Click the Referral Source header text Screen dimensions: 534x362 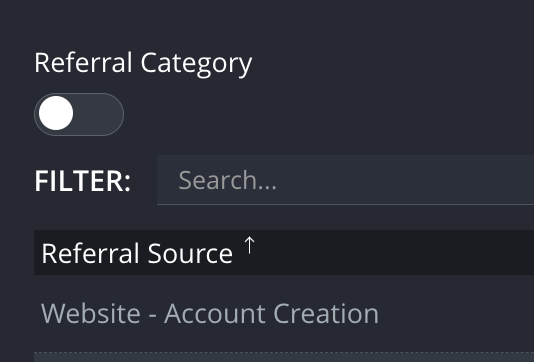click(137, 253)
